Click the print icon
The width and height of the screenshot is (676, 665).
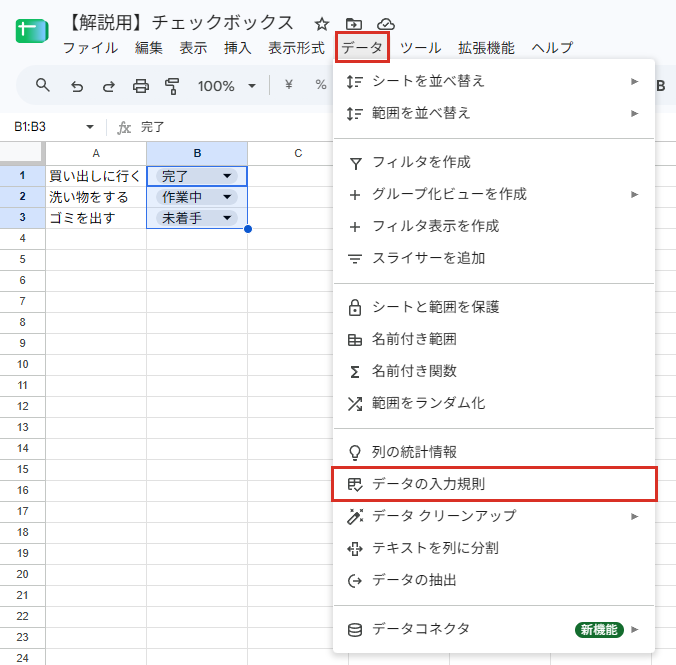click(141, 86)
